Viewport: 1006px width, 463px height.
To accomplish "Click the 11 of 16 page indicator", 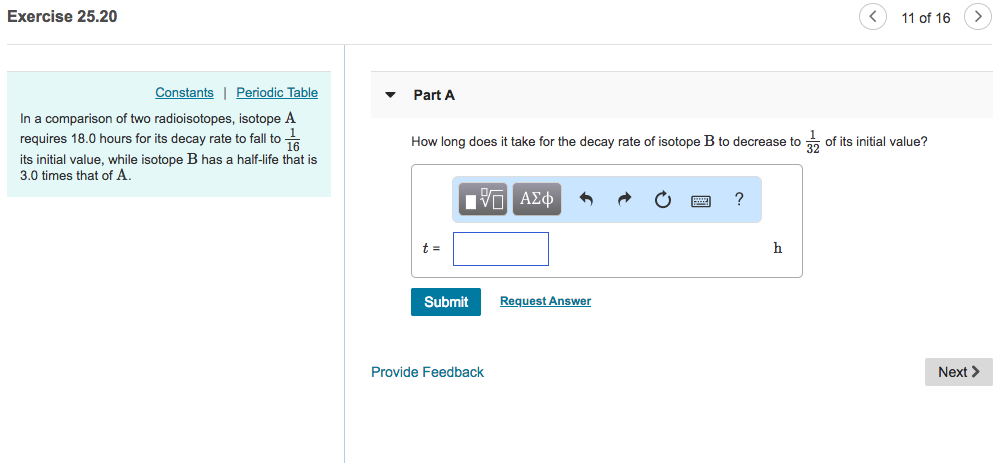I will [x=925, y=18].
